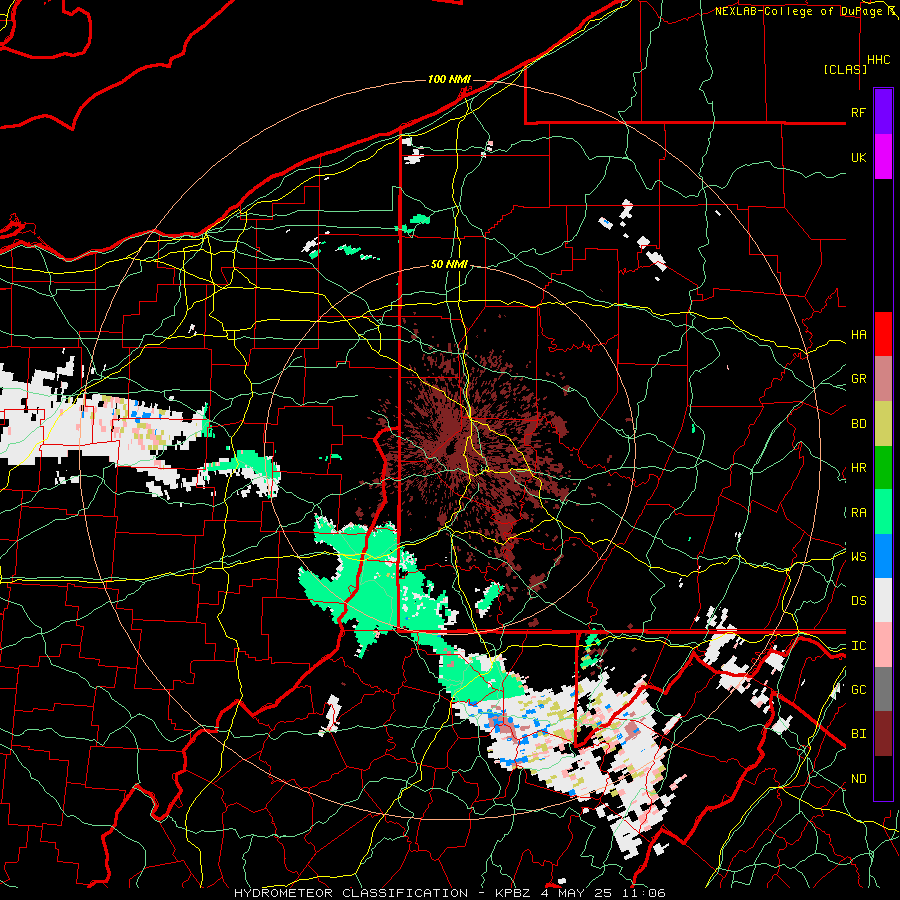Click the BD legend label
Screen dimensions: 900x900
(x=858, y=424)
